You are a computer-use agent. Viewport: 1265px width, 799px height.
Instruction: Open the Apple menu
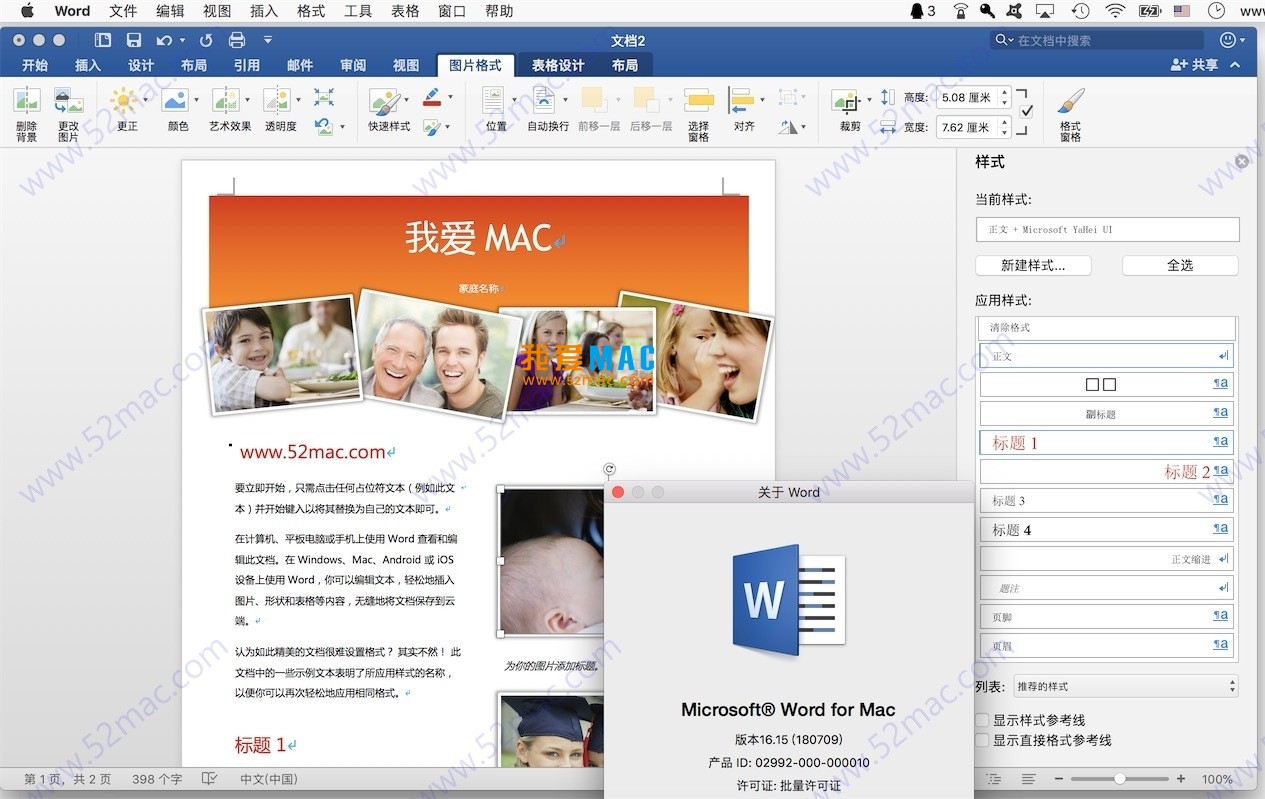point(27,11)
